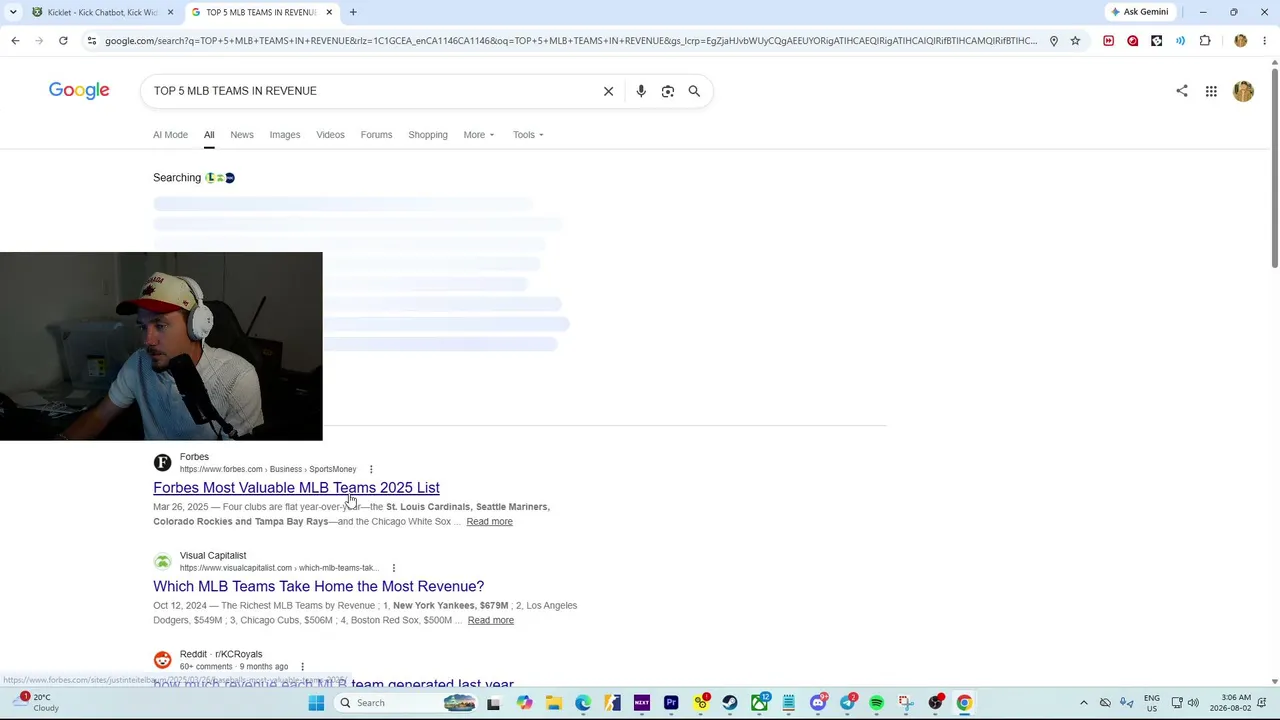1280x720 pixels.
Task: Open Premiere Pro from the taskbar
Action: coord(671,703)
